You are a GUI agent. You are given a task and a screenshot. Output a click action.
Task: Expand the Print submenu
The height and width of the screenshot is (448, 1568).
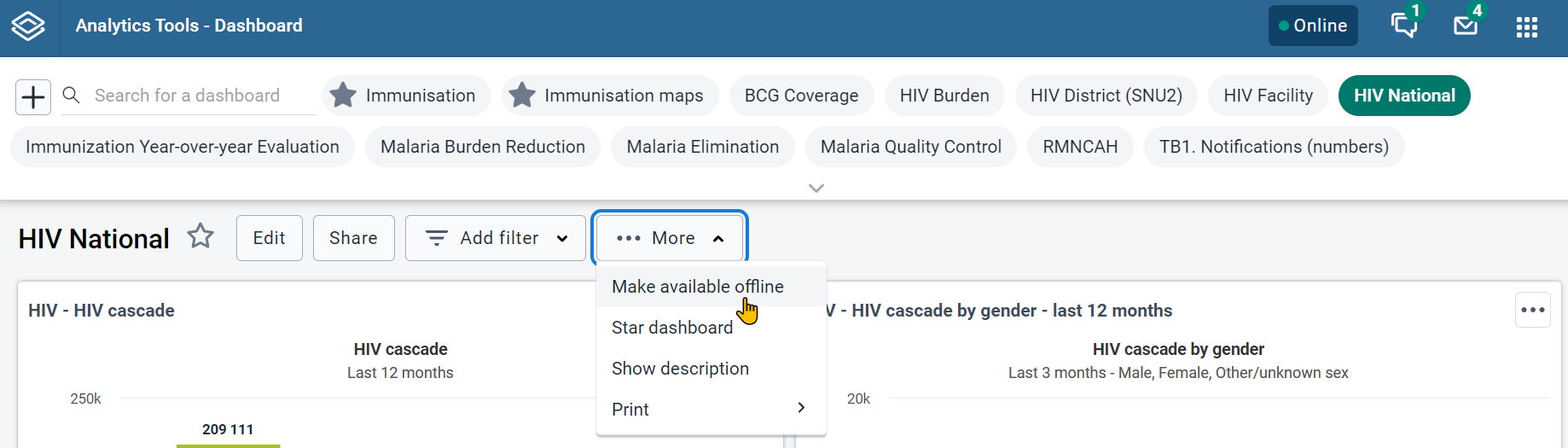click(711, 410)
